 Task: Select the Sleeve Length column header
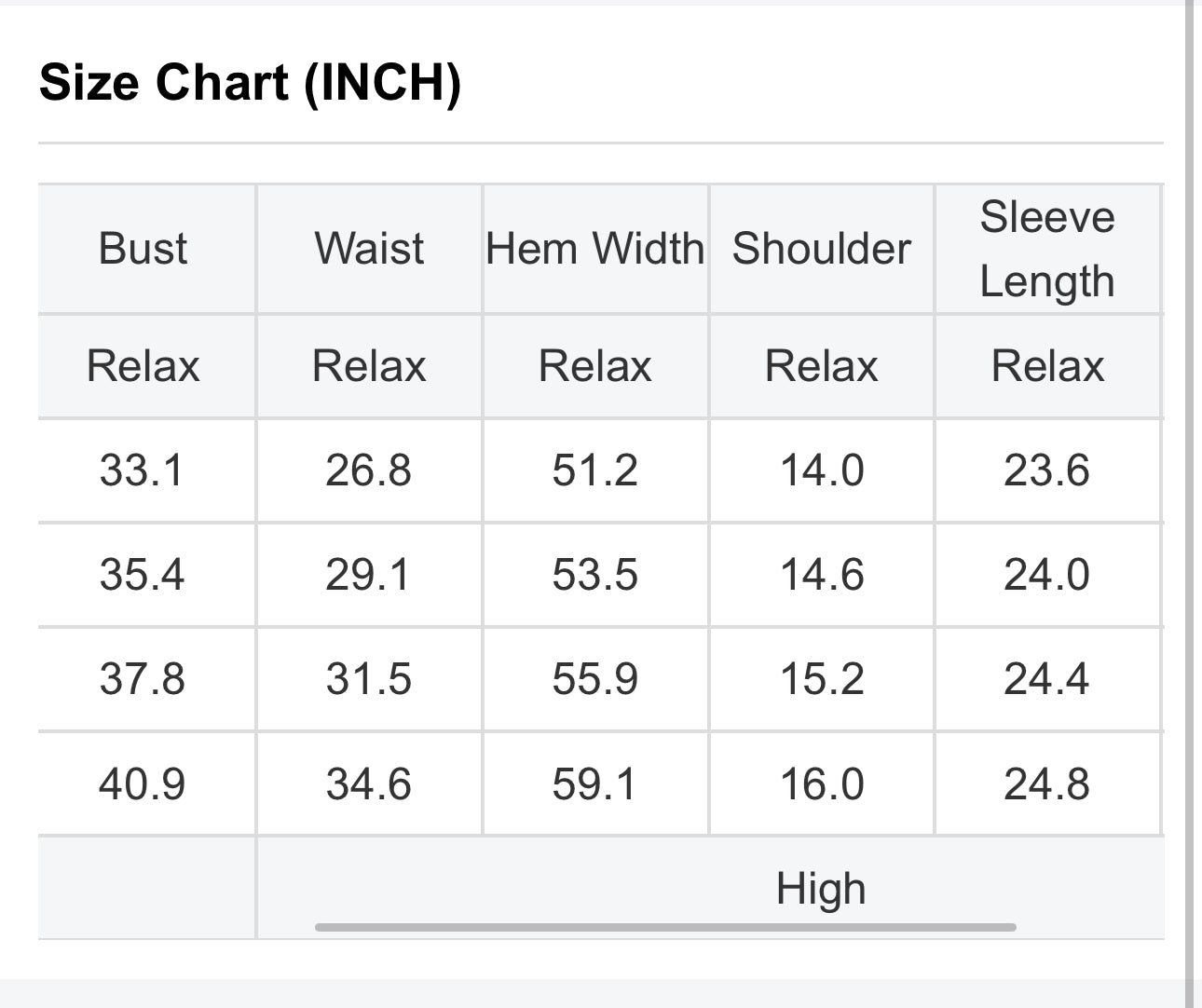[x=1046, y=249]
